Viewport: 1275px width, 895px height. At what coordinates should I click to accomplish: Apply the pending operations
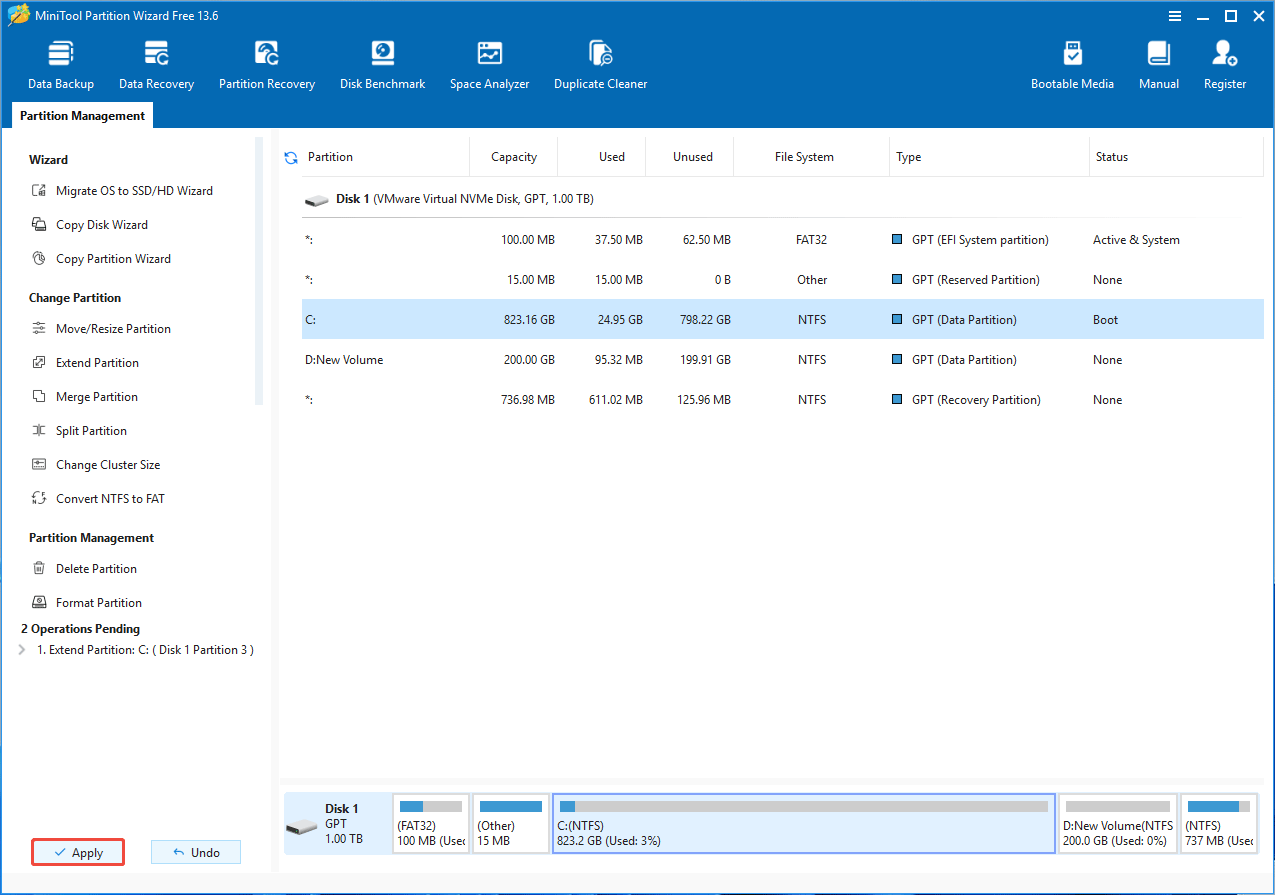click(78, 852)
